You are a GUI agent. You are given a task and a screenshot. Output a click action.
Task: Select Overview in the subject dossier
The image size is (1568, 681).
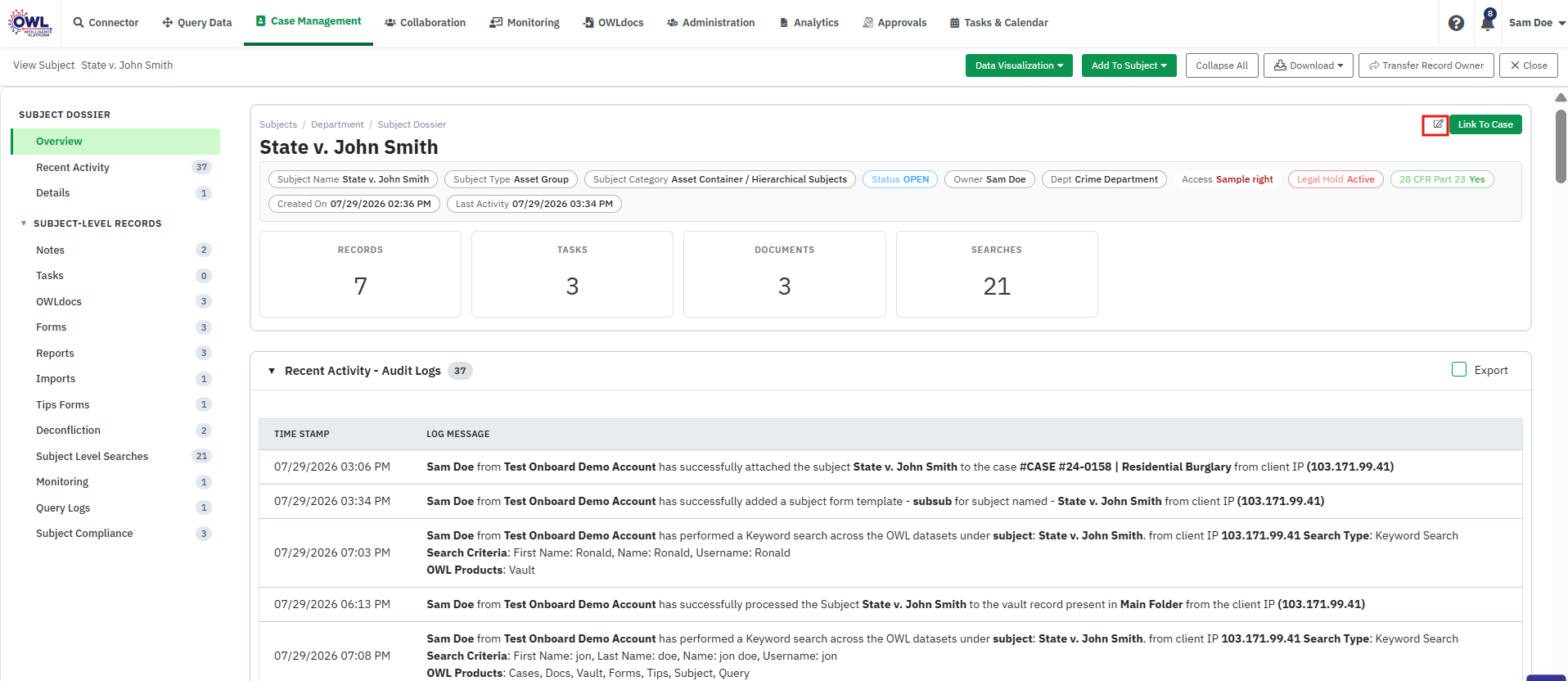(x=115, y=142)
